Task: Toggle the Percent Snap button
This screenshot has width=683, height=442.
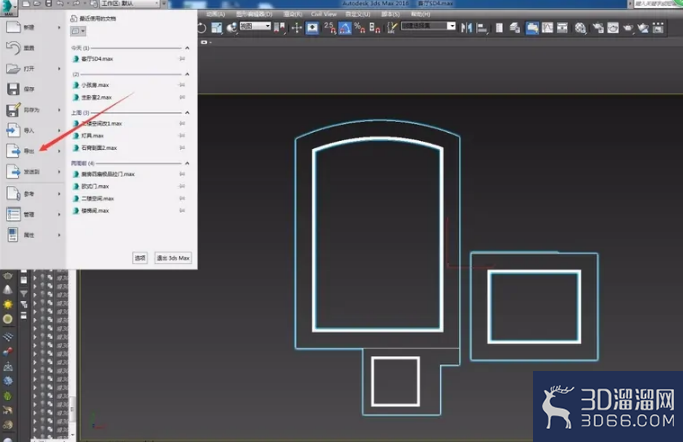Action: pos(359,28)
